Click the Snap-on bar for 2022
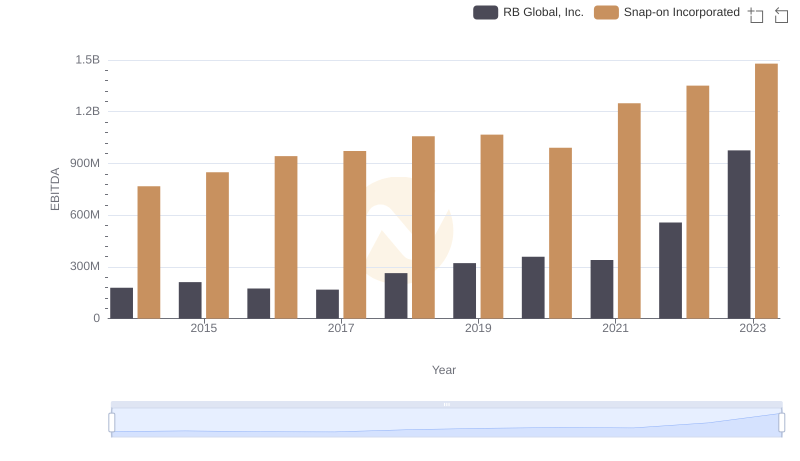Screen dimensions: 800x461 tap(698, 202)
